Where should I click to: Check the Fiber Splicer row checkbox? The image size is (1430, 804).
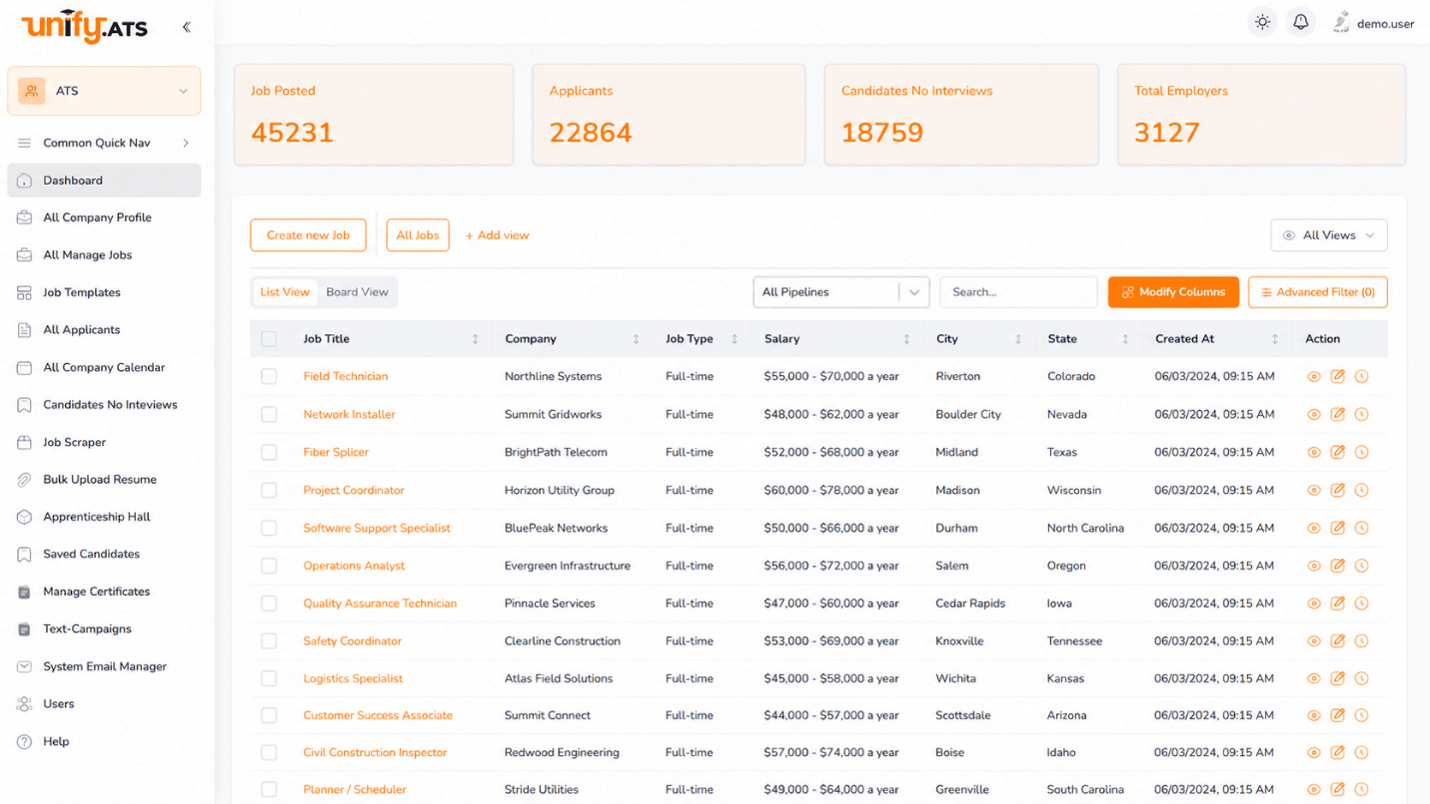[269, 453]
